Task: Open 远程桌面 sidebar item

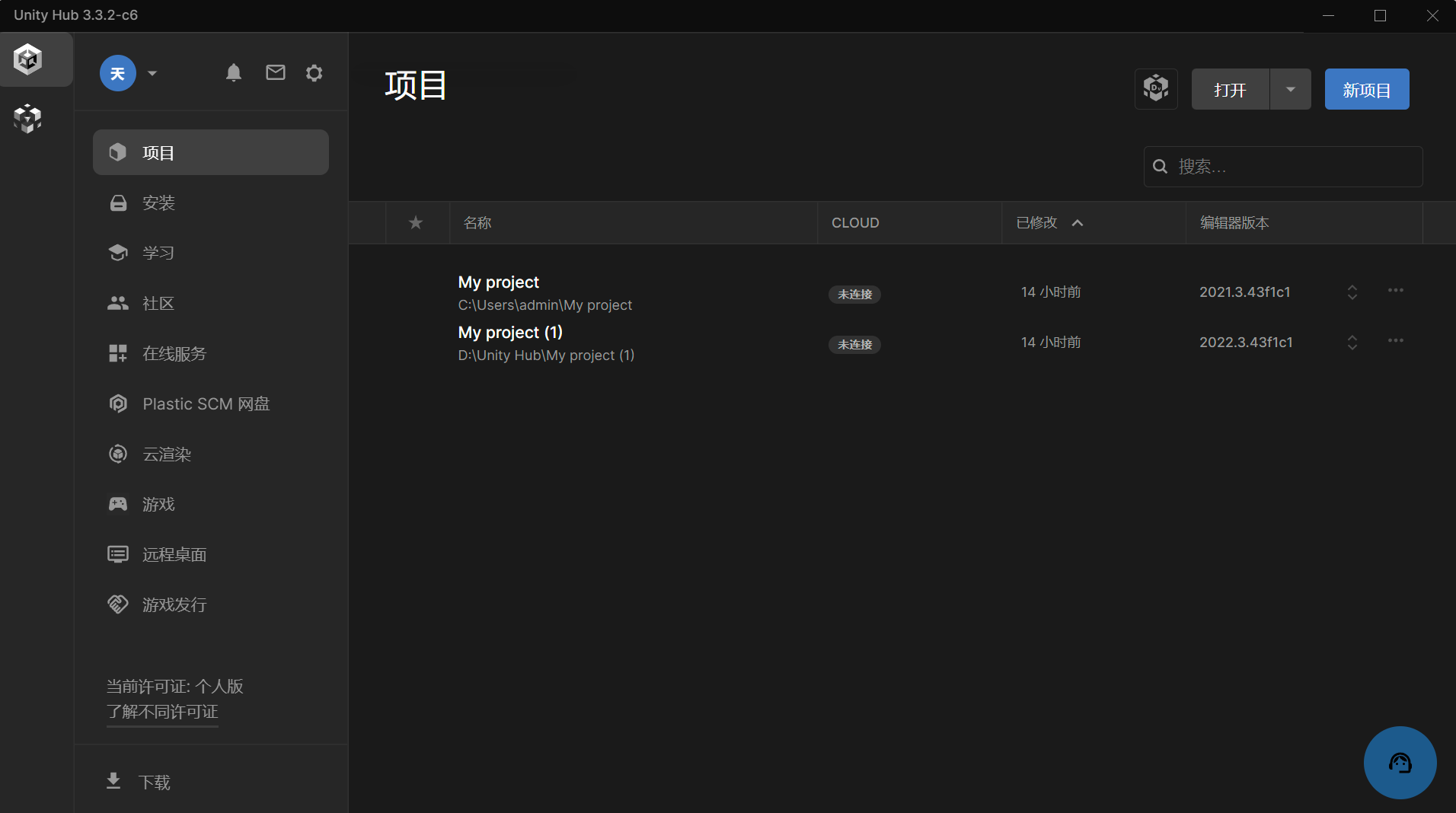Action: [x=211, y=554]
